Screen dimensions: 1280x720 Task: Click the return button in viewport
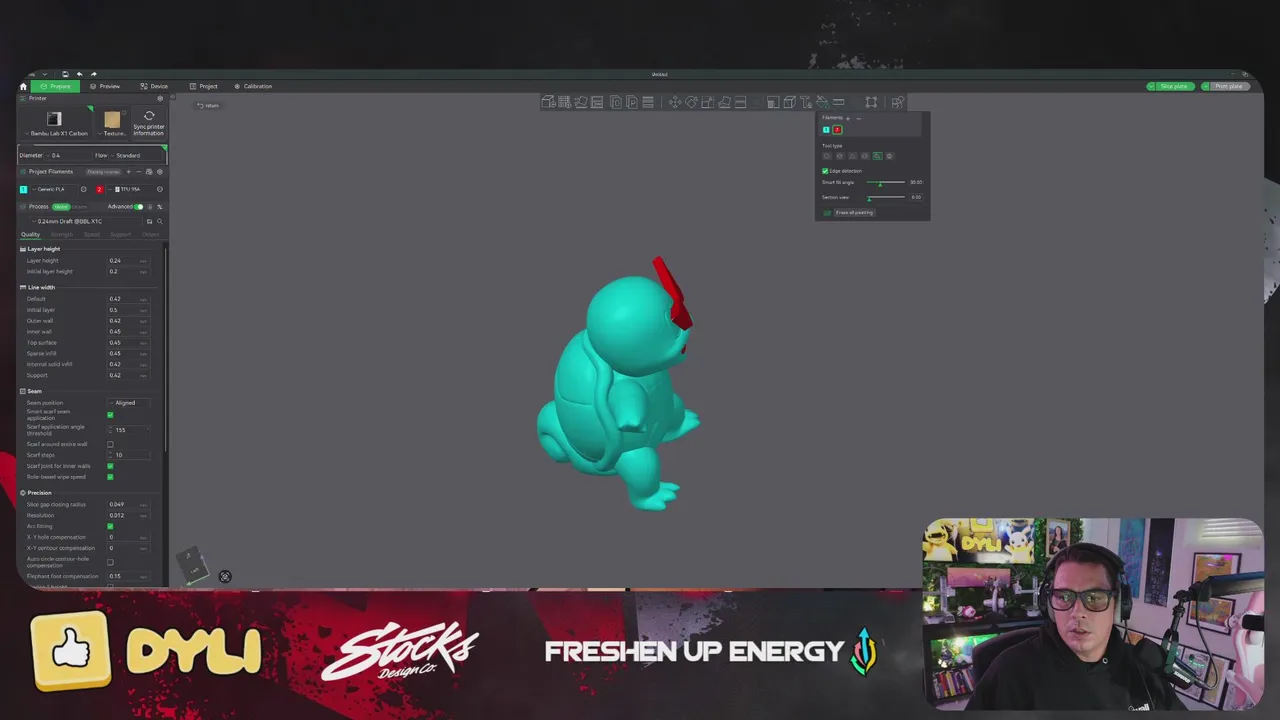point(208,105)
